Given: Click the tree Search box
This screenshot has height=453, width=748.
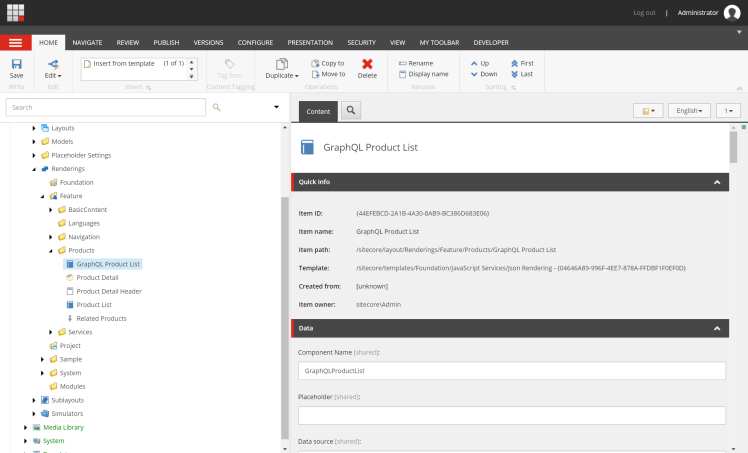Looking at the screenshot, I should (105, 107).
